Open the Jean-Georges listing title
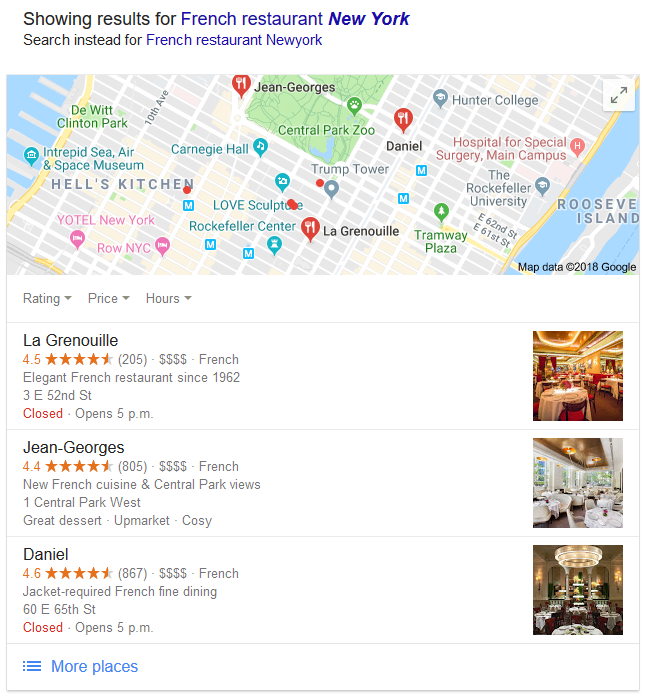This screenshot has width=645, height=697. [x=74, y=448]
